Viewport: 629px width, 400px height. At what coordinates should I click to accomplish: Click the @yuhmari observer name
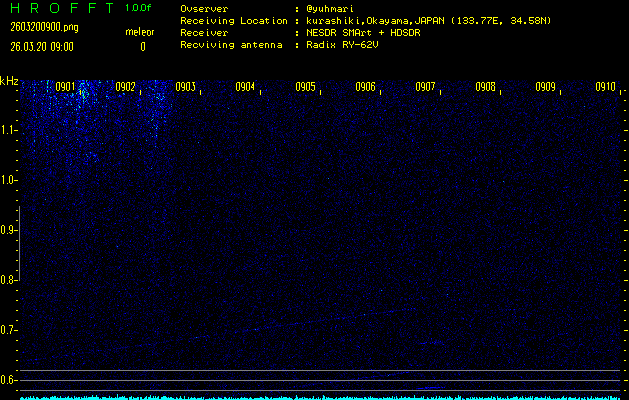tap(331, 8)
